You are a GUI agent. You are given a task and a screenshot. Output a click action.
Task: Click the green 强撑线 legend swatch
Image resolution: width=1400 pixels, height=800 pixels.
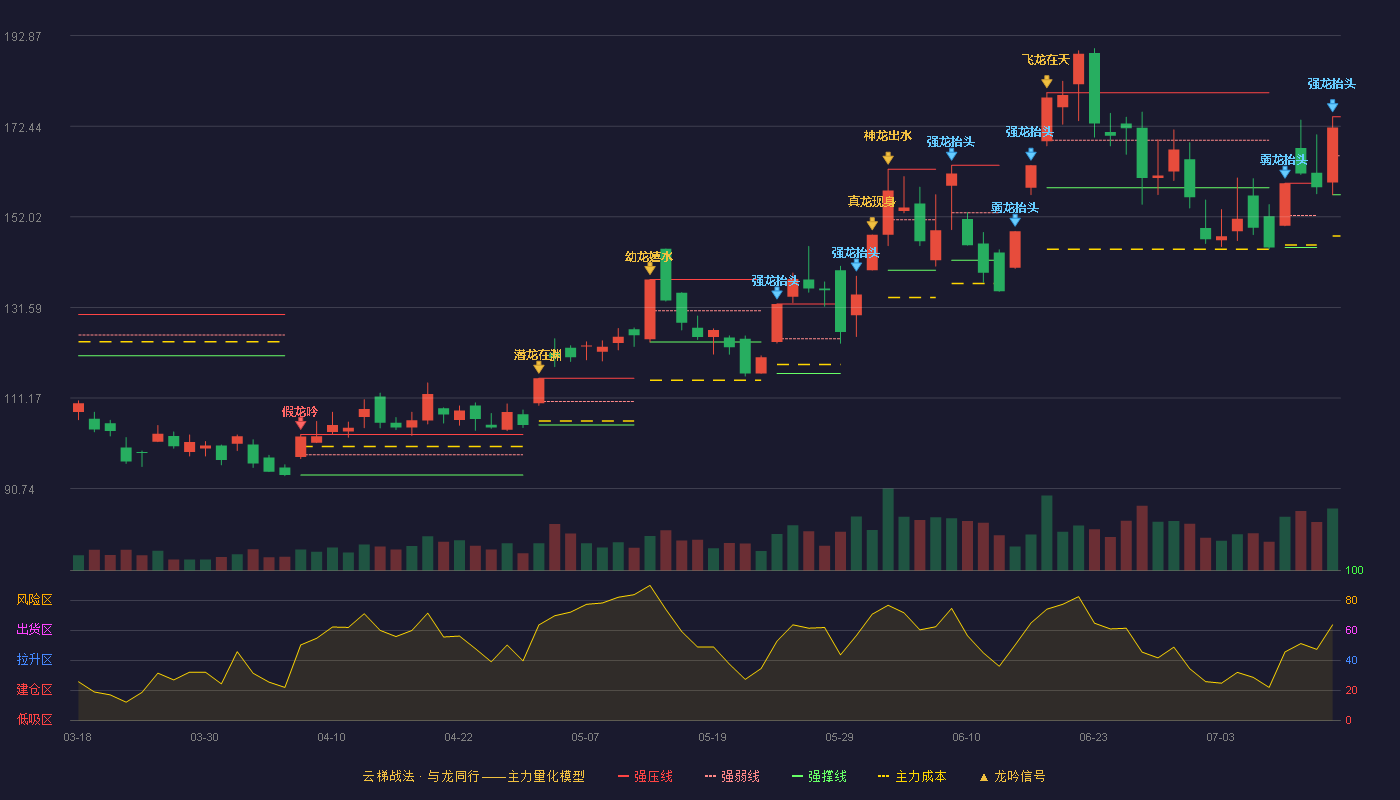[797, 776]
